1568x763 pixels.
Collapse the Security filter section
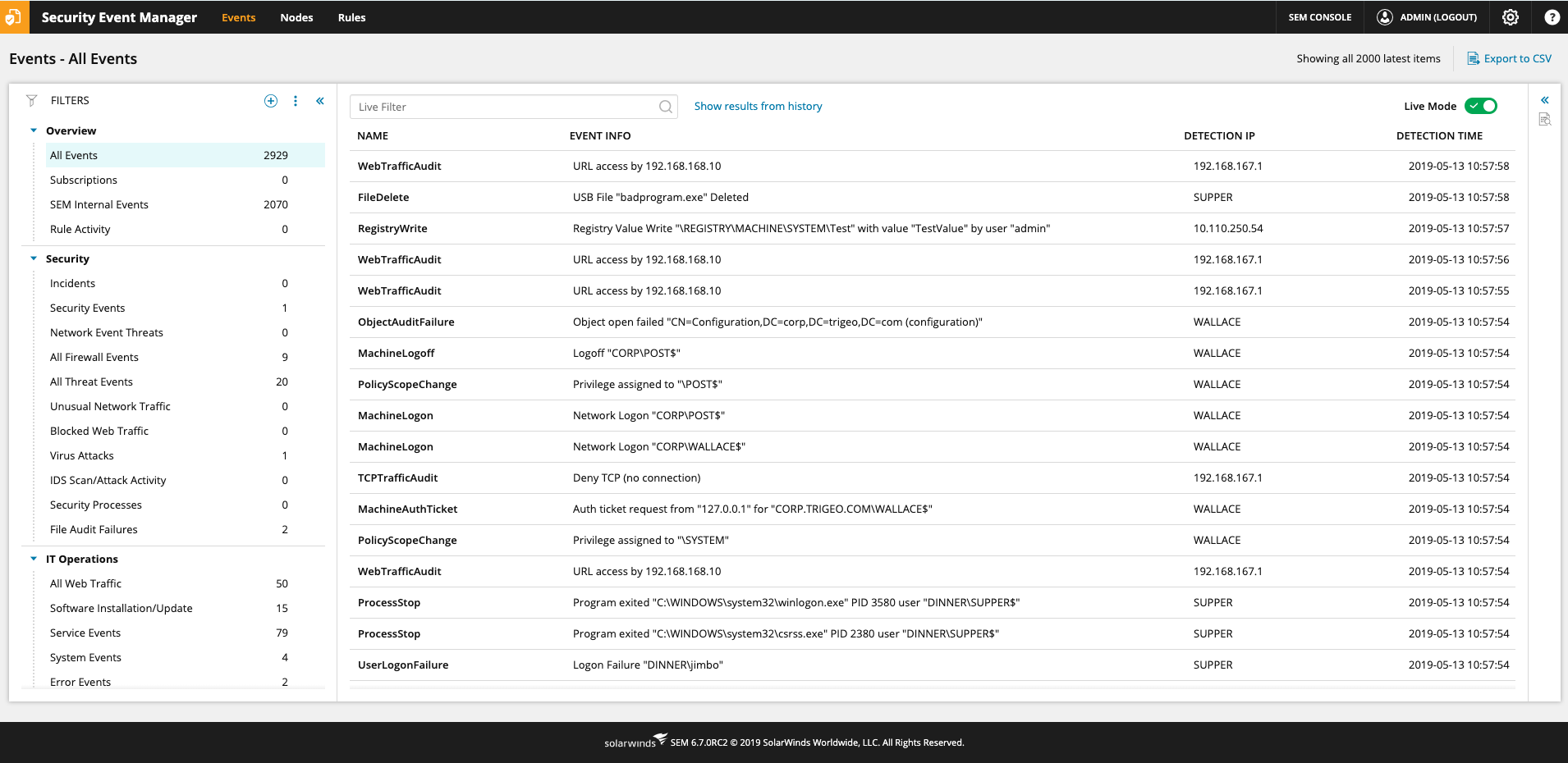pyautogui.click(x=34, y=258)
